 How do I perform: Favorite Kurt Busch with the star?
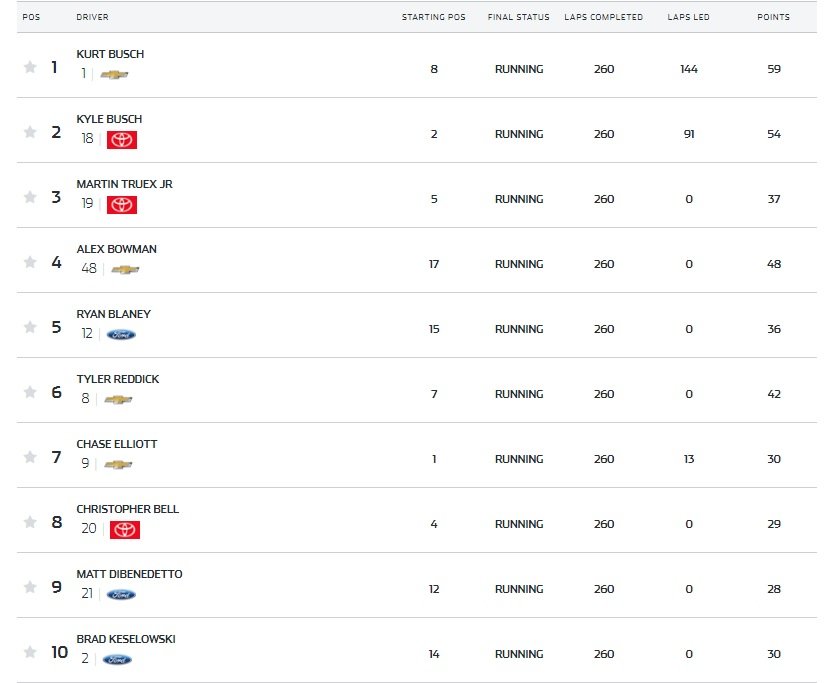tap(30, 68)
